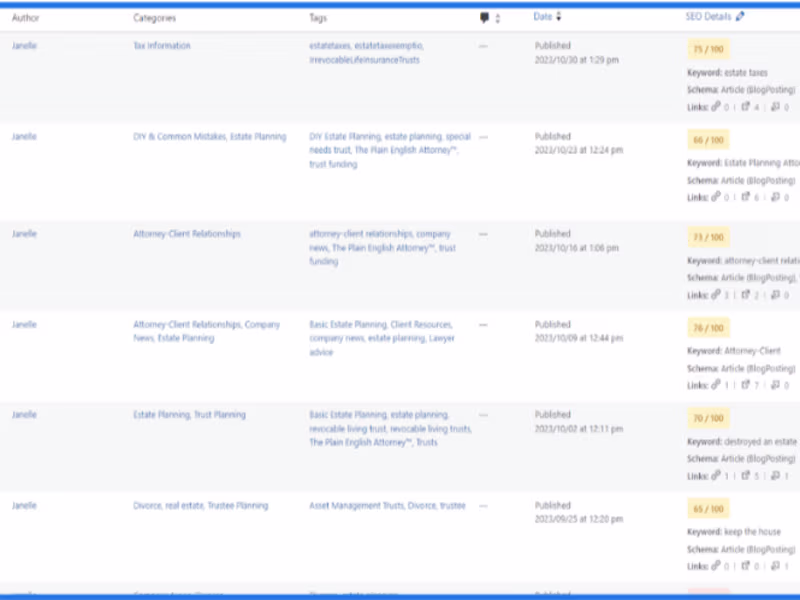Open Attorney-Client Relationships category in 73/100 row

point(187,234)
